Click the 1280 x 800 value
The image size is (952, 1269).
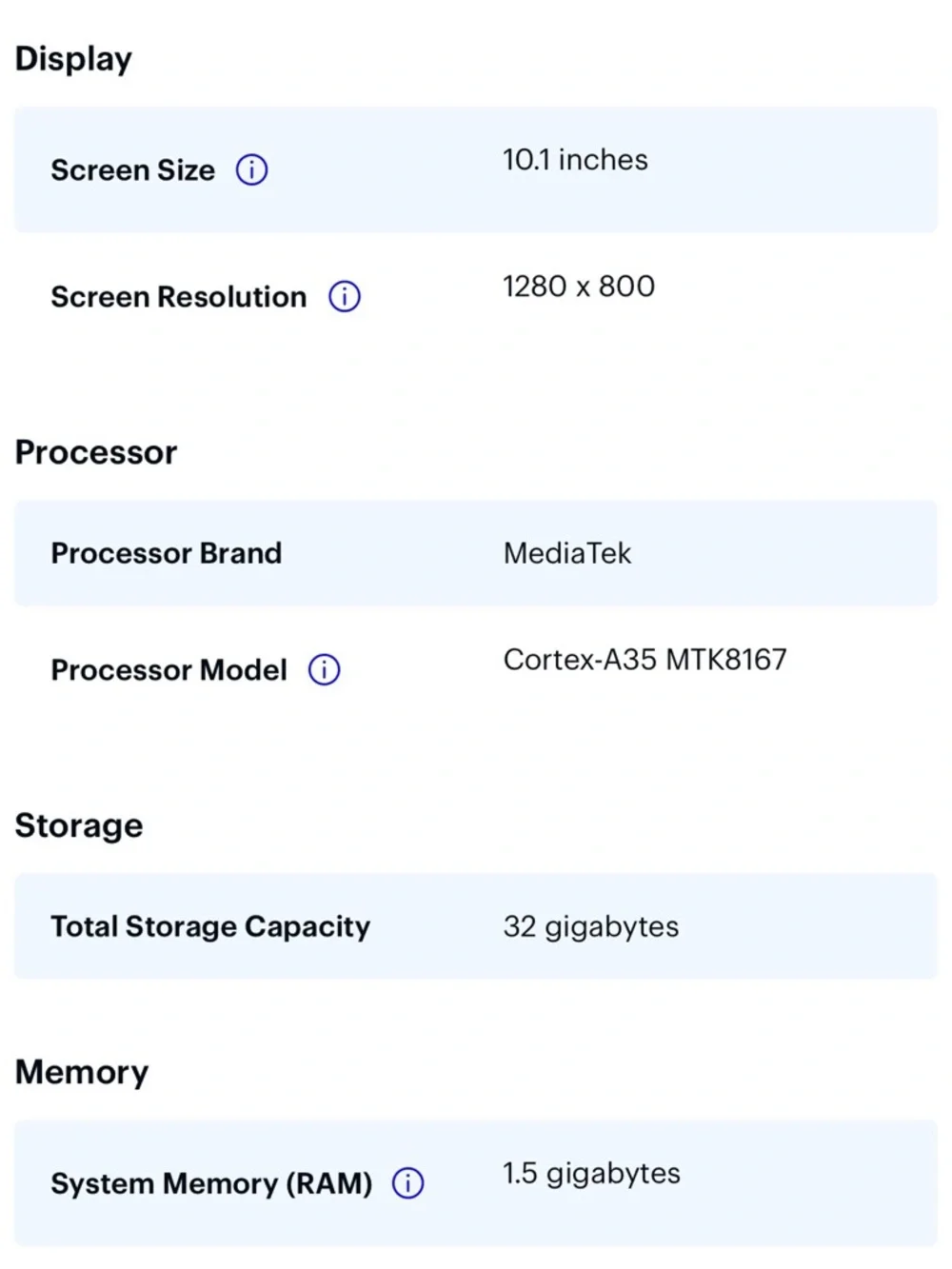579,287
